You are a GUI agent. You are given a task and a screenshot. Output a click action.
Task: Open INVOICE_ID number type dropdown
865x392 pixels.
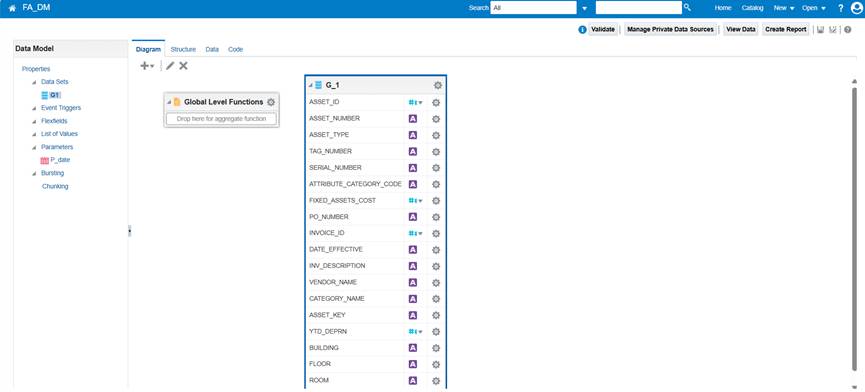point(415,233)
